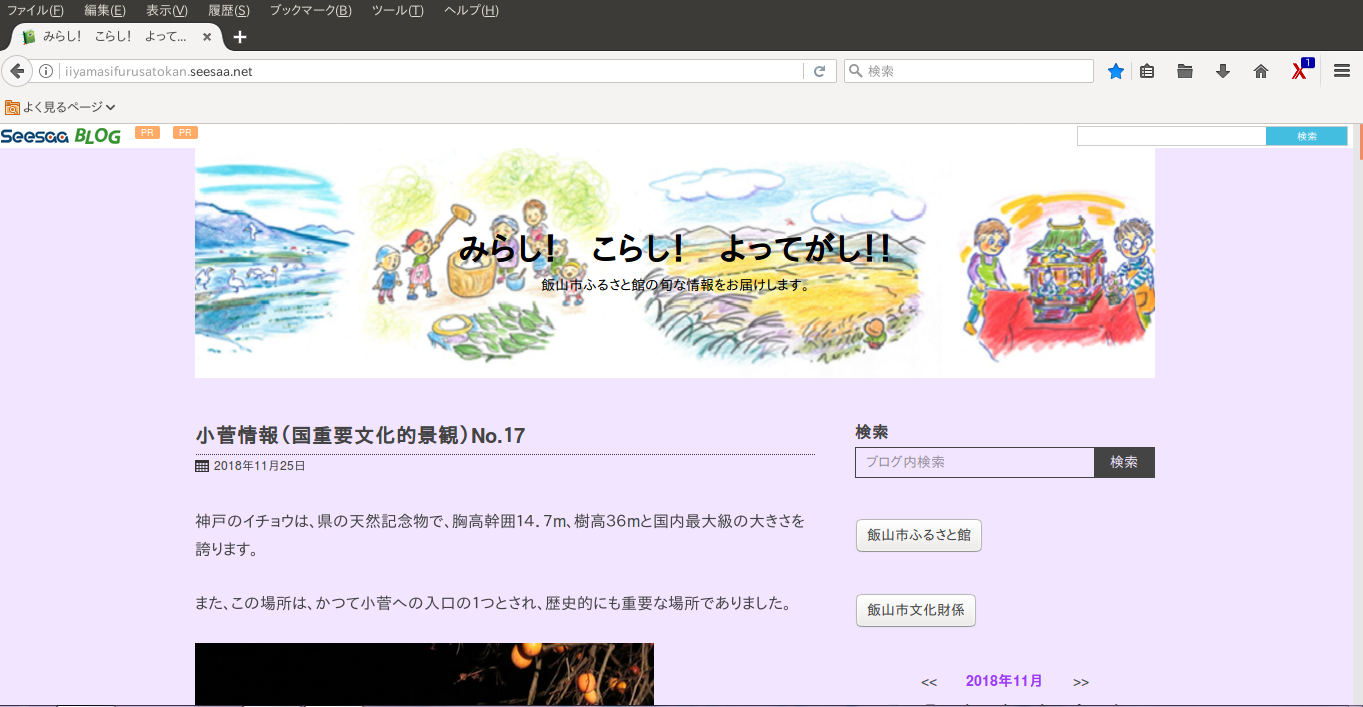Image resolution: width=1363 pixels, height=707 pixels.
Task: Open the 2018年11月 calendar link
Action: [x=1004, y=681]
